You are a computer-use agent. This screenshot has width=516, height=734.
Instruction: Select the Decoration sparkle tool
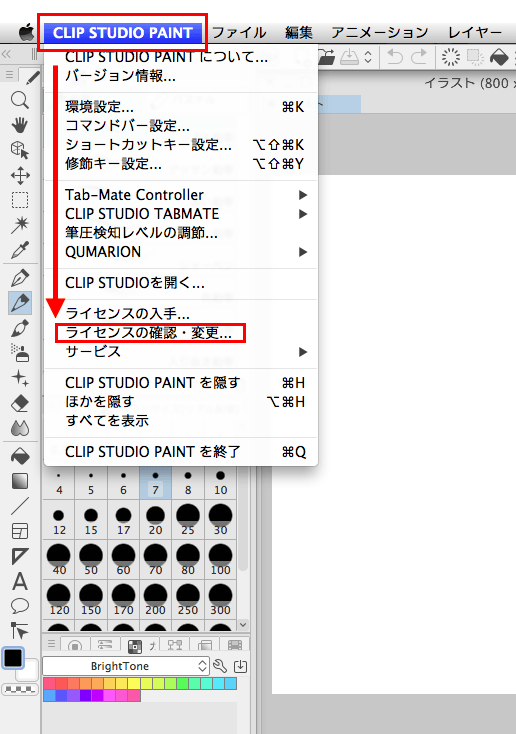20,378
